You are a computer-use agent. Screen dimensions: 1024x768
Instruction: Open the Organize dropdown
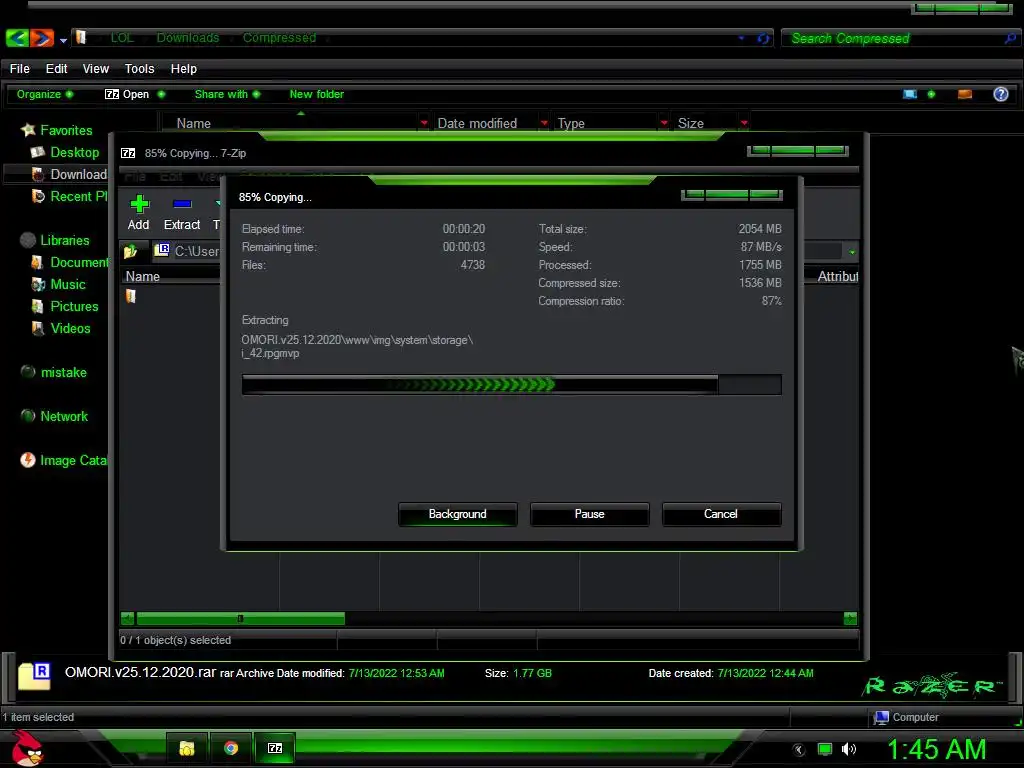click(x=44, y=94)
